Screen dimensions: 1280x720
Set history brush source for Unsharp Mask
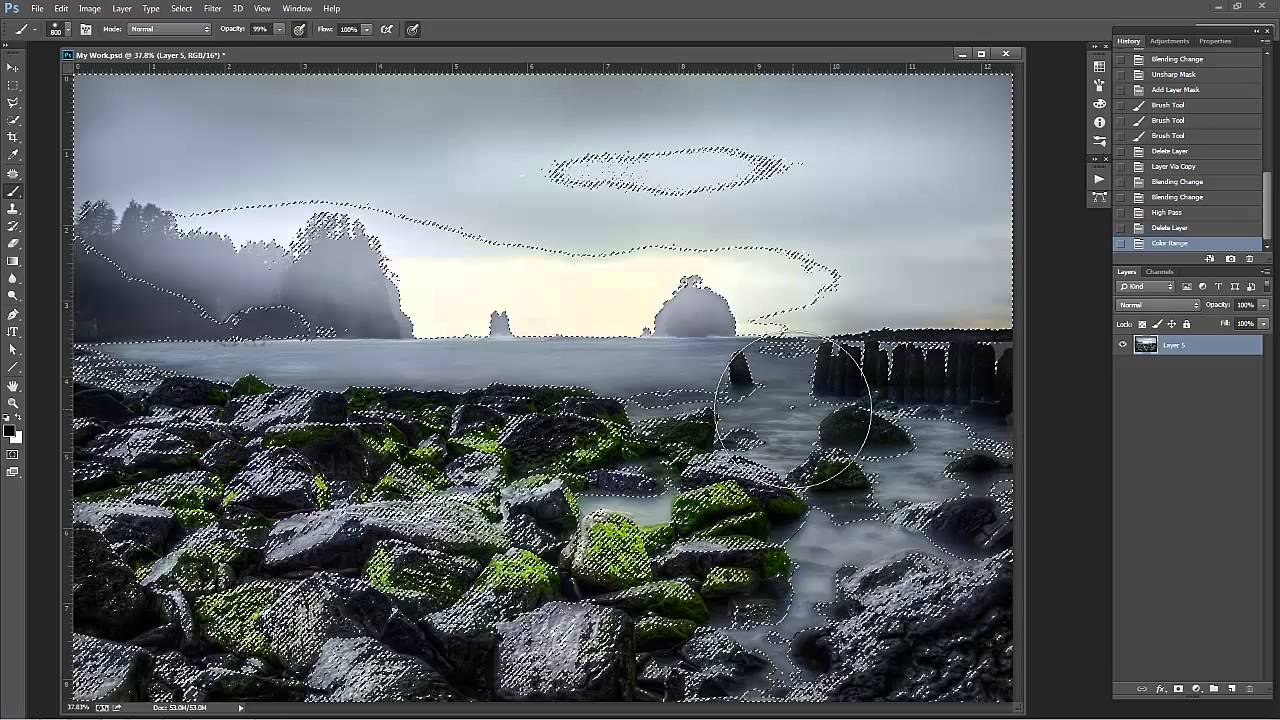(1120, 74)
